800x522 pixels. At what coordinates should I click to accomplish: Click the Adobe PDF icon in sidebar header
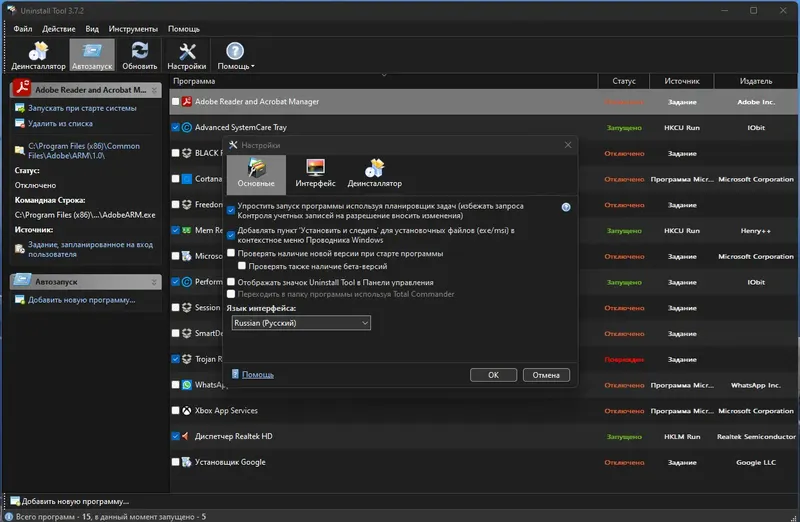tap(22, 87)
